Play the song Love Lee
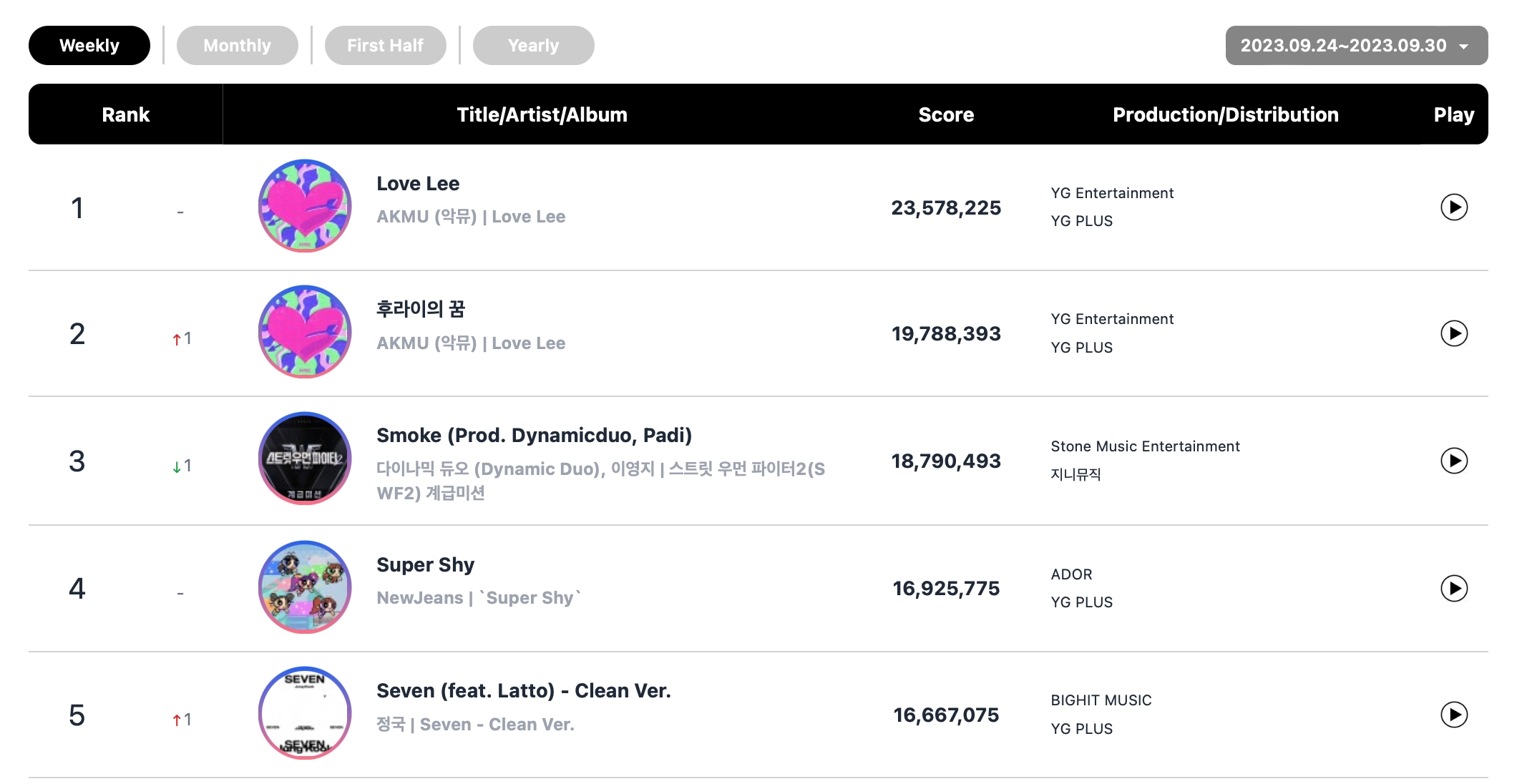The width and height of the screenshot is (1522, 784). (1453, 207)
